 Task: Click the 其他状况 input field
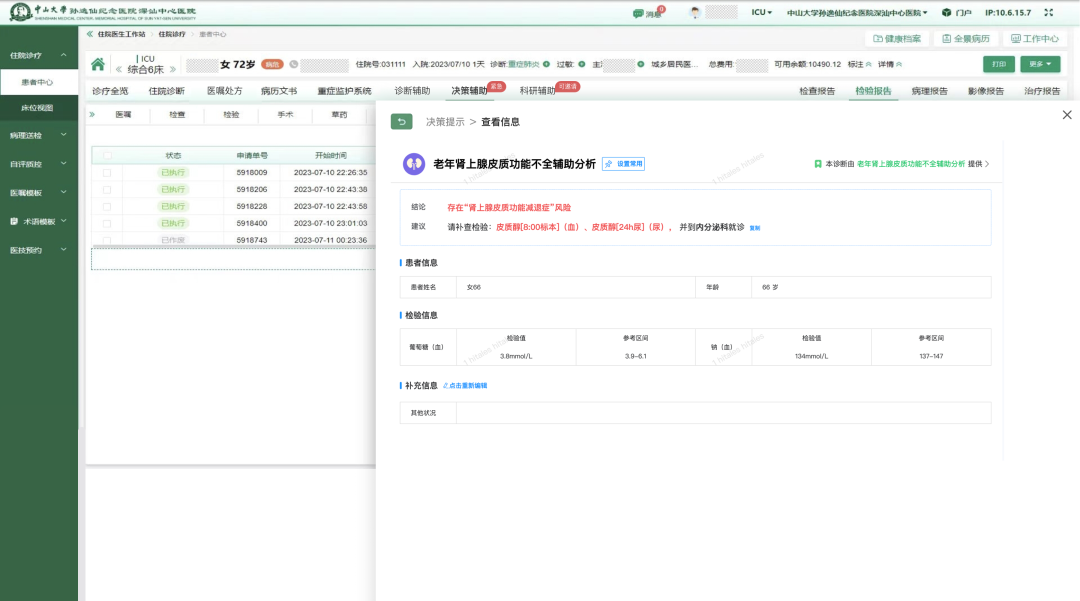pyautogui.click(x=722, y=413)
